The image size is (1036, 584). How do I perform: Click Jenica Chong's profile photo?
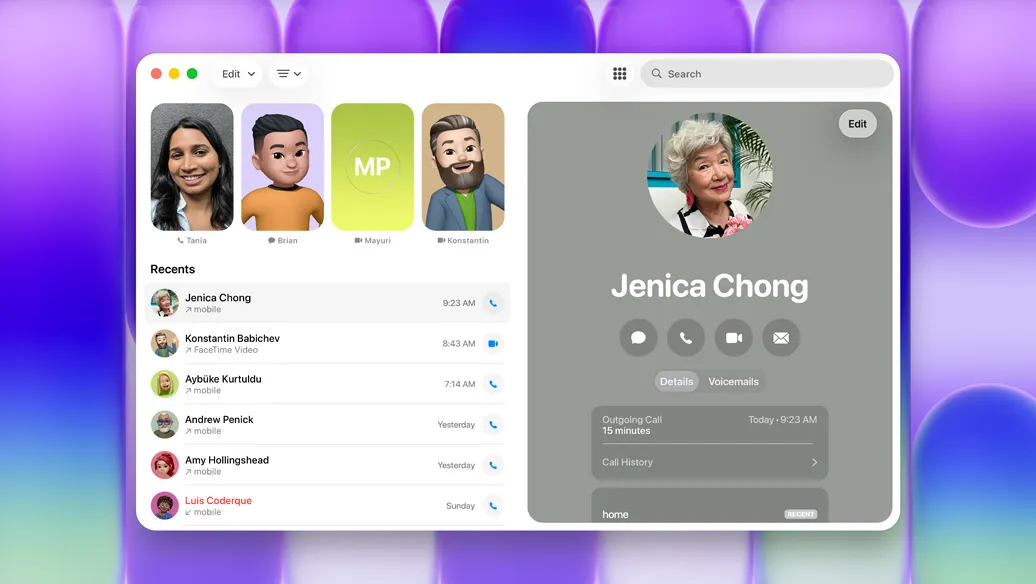pos(710,175)
